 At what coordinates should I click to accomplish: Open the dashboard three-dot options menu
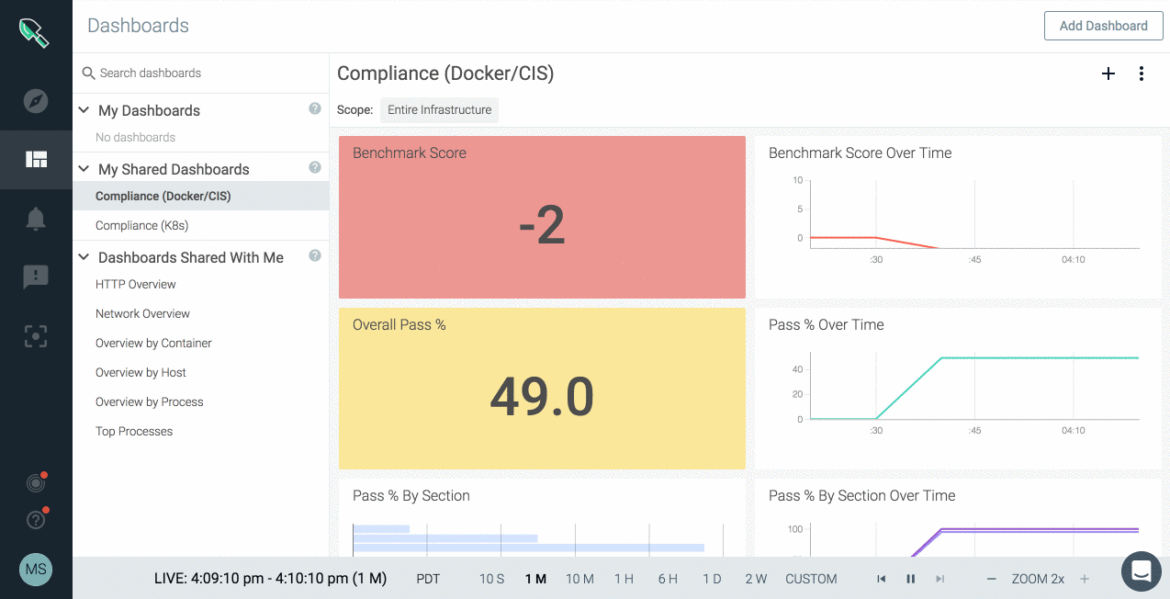pyautogui.click(x=1142, y=73)
